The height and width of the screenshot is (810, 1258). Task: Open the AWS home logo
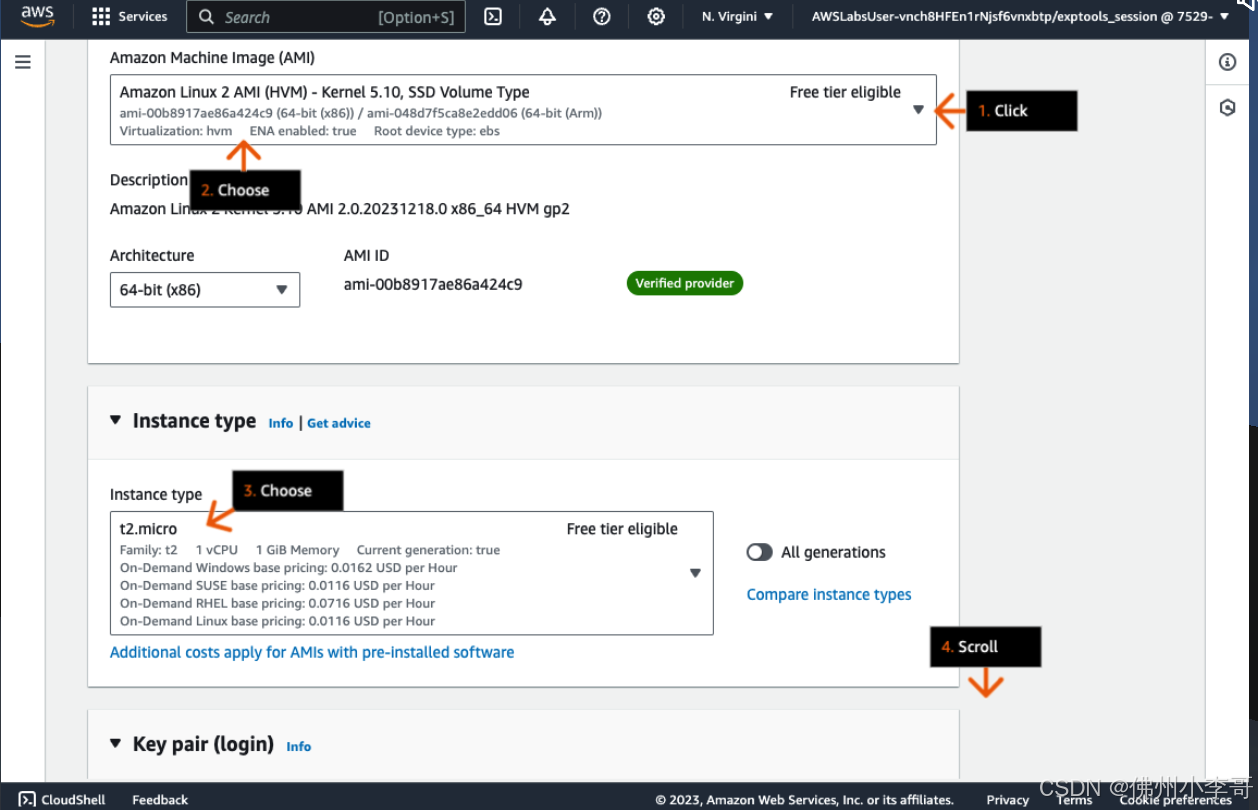tap(37, 16)
